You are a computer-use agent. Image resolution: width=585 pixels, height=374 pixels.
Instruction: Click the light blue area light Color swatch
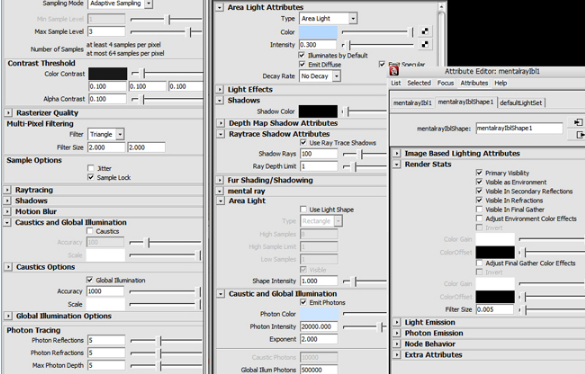pyautogui.click(x=318, y=32)
